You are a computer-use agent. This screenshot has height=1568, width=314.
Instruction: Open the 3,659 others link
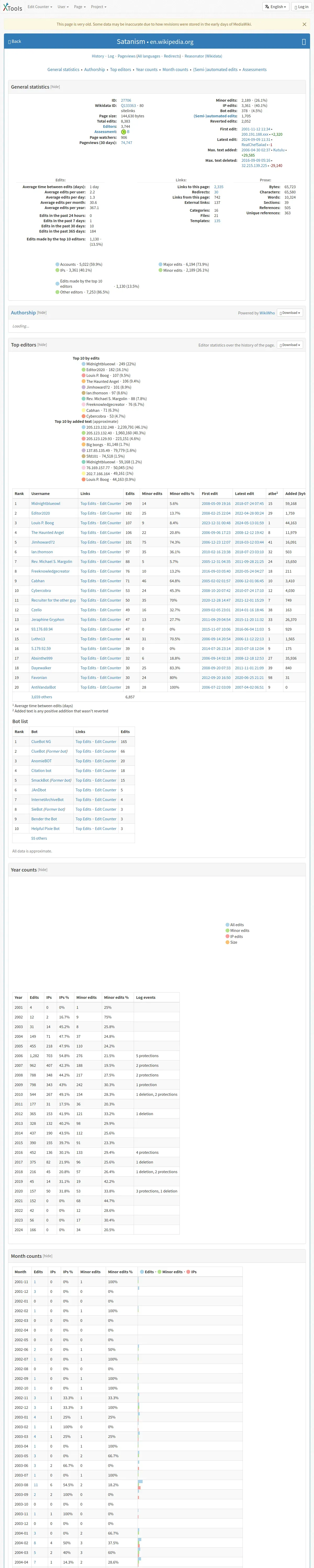[41, 697]
